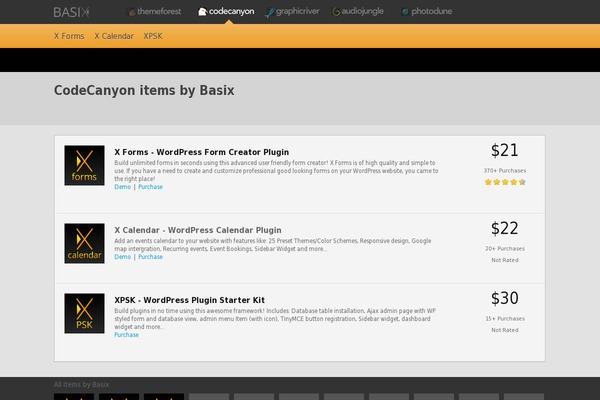
Task: Click the $21 price
Action: [x=505, y=150]
